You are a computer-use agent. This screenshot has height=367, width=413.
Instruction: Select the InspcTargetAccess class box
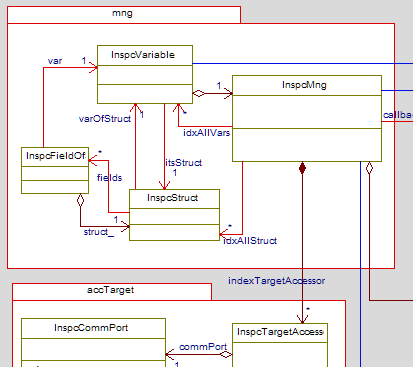pyautogui.click(x=280, y=345)
